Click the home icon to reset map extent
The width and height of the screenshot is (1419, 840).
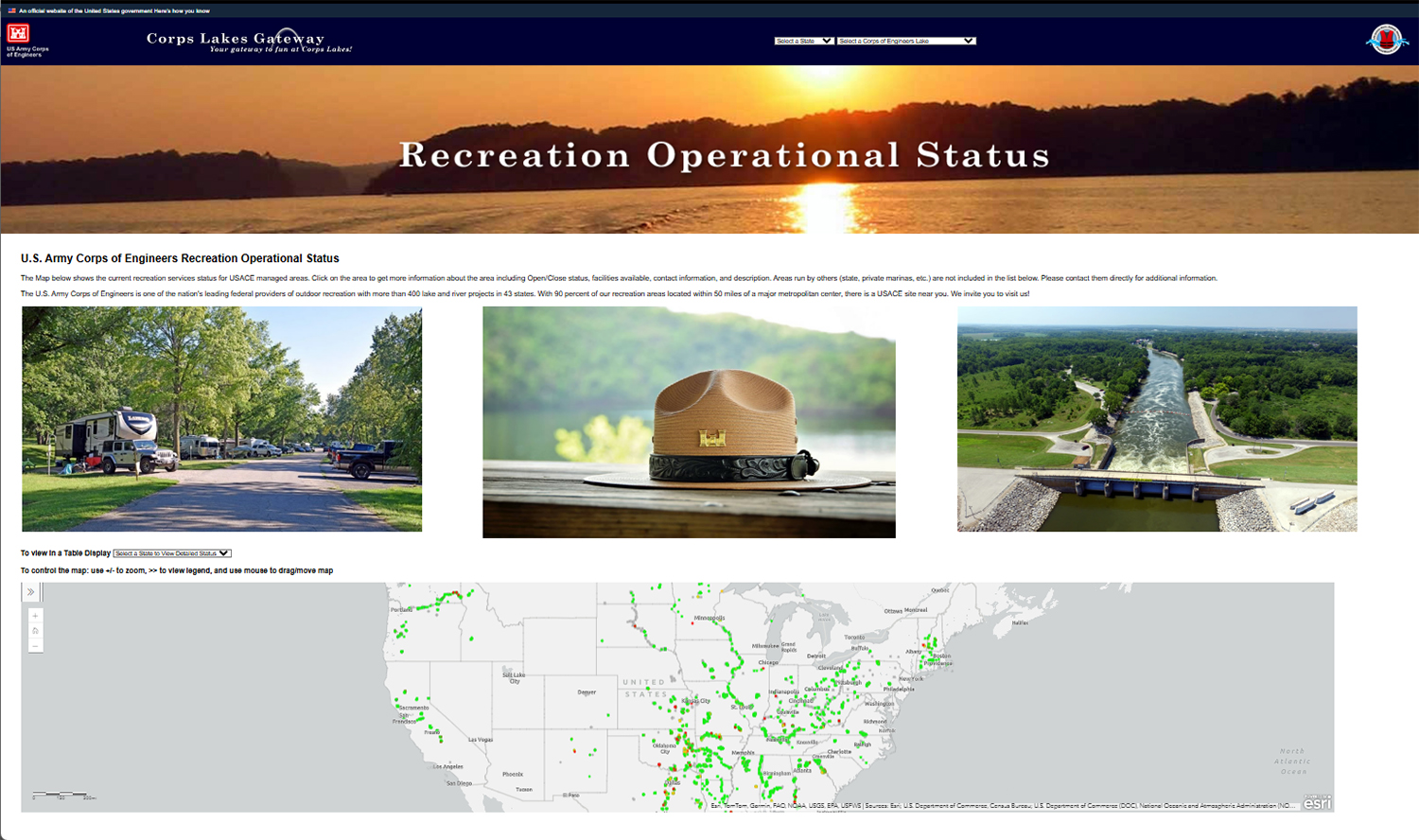tap(34, 631)
